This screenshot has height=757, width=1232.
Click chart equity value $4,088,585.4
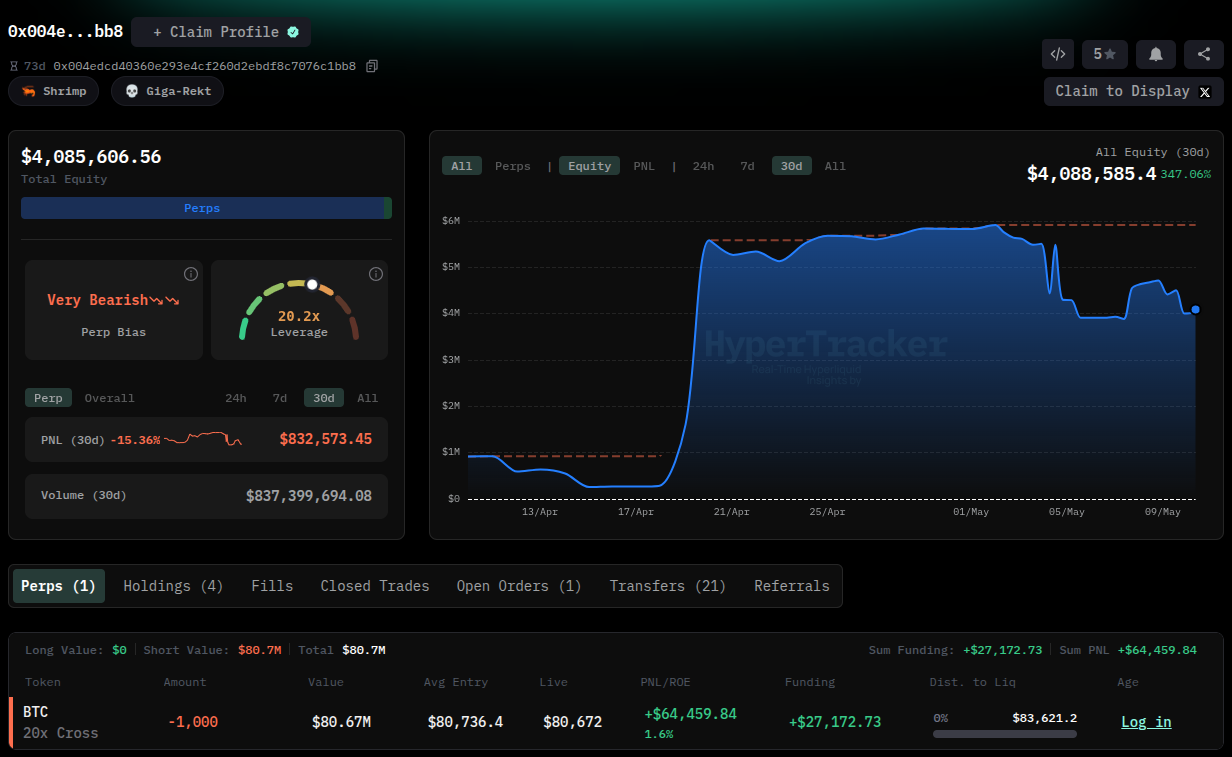click(1091, 174)
